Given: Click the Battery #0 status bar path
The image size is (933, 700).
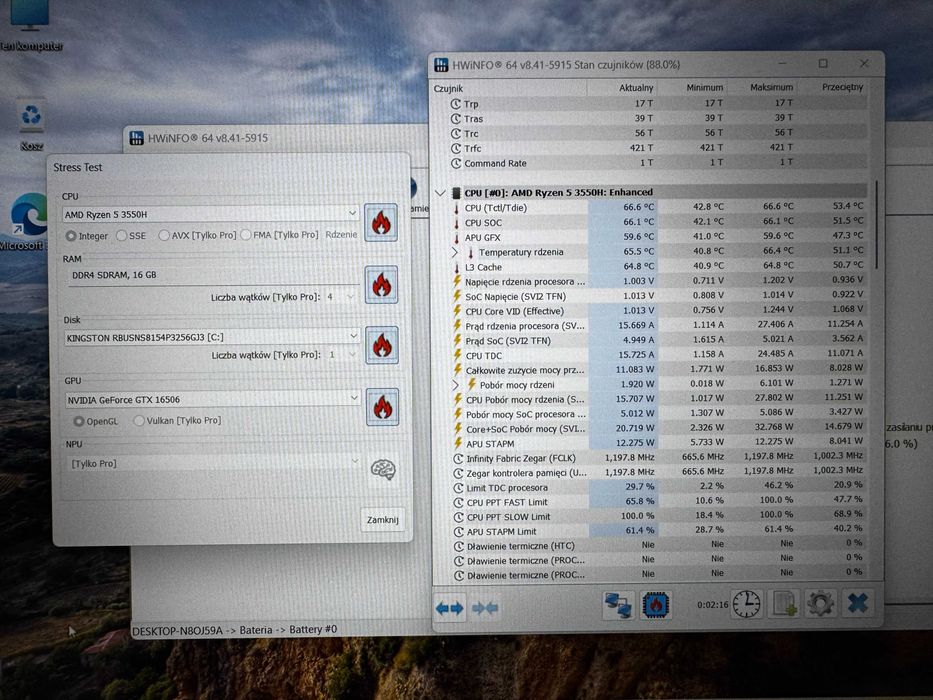Looking at the screenshot, I should [234, 630].
